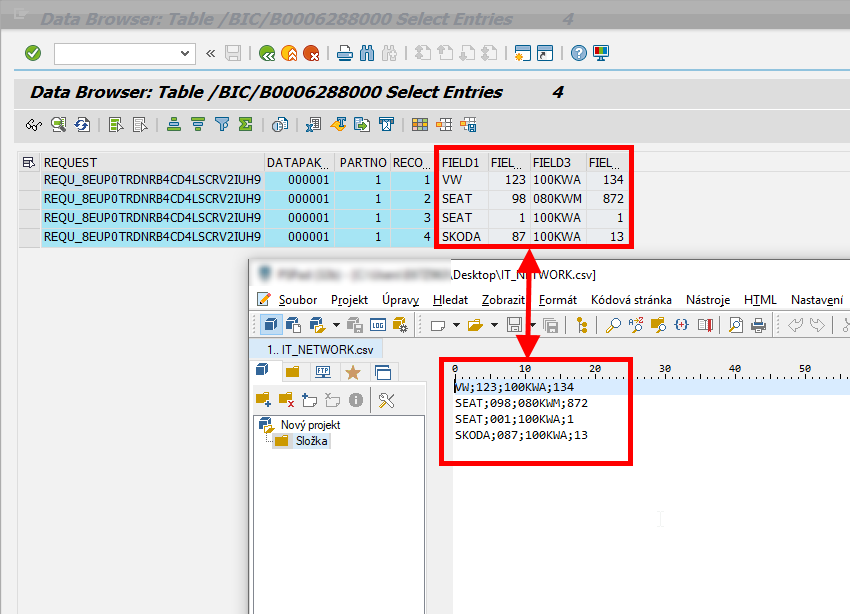
Task: Click the Total sigma icon
Action: click(245, 125)
